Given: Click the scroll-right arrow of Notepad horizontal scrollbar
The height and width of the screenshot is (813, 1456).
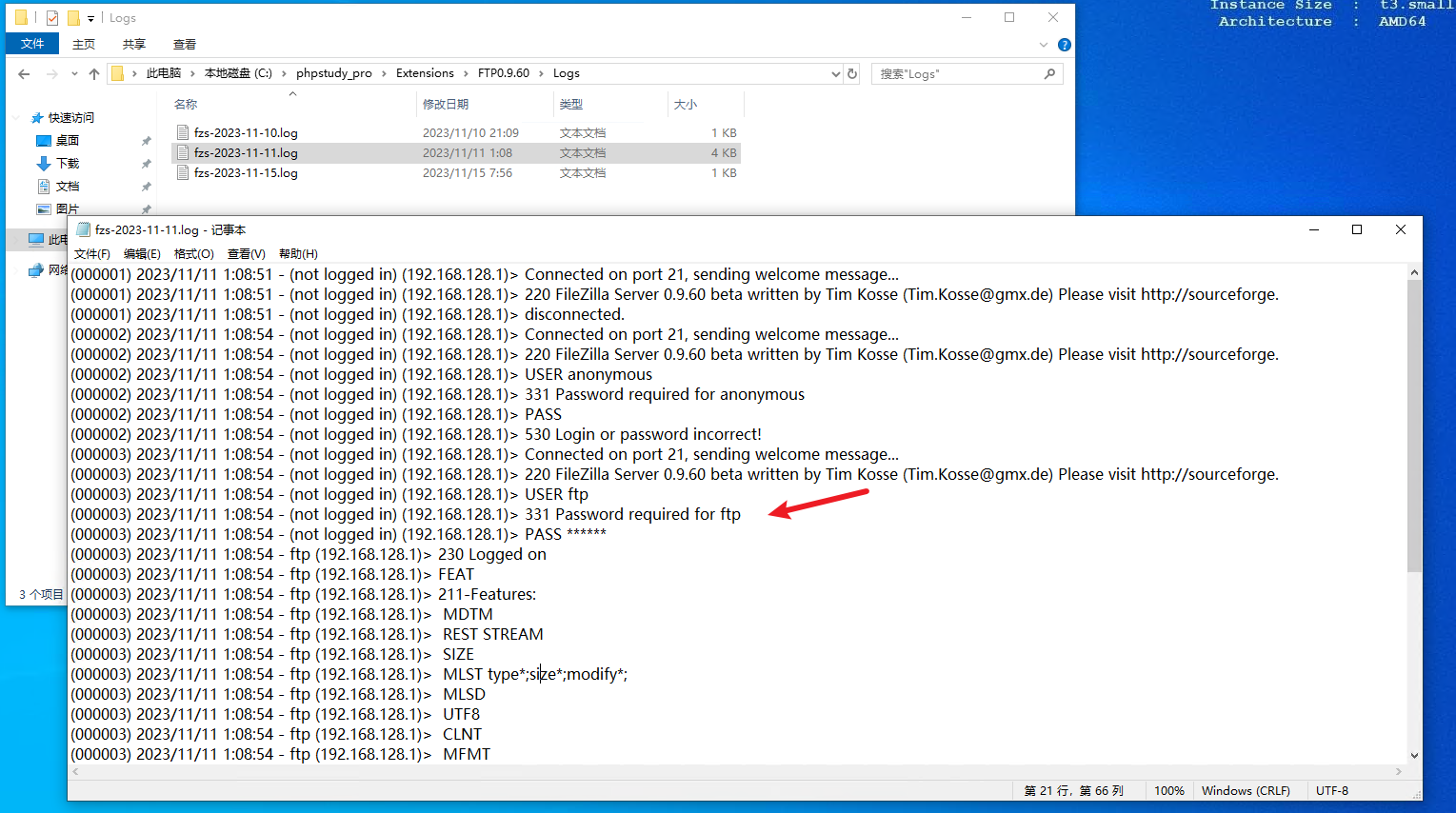Looking at the screenshot, I should [1399, 771].
